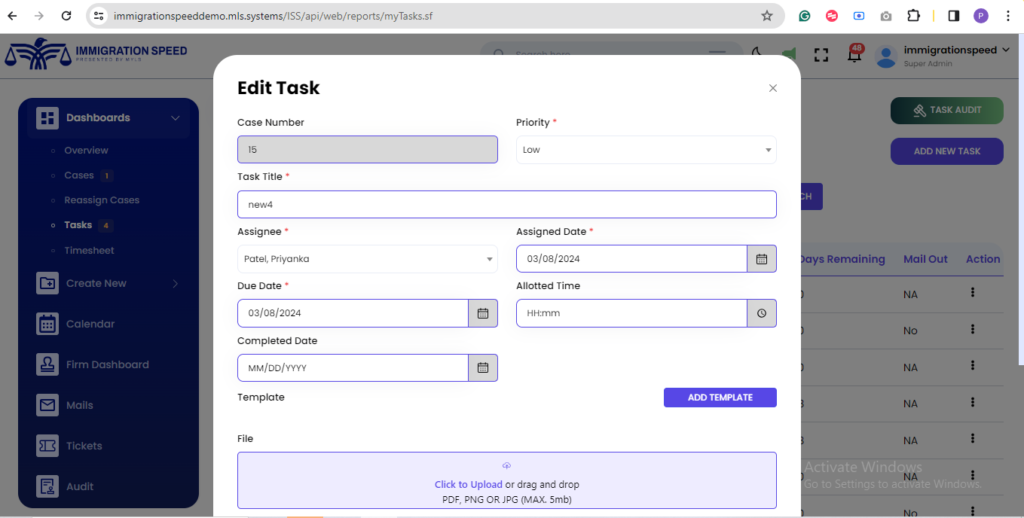Open the Priority dropdown showing Low
Image resolution: width=1024 pixels, height=518 pixels.
tap(646, 150)
